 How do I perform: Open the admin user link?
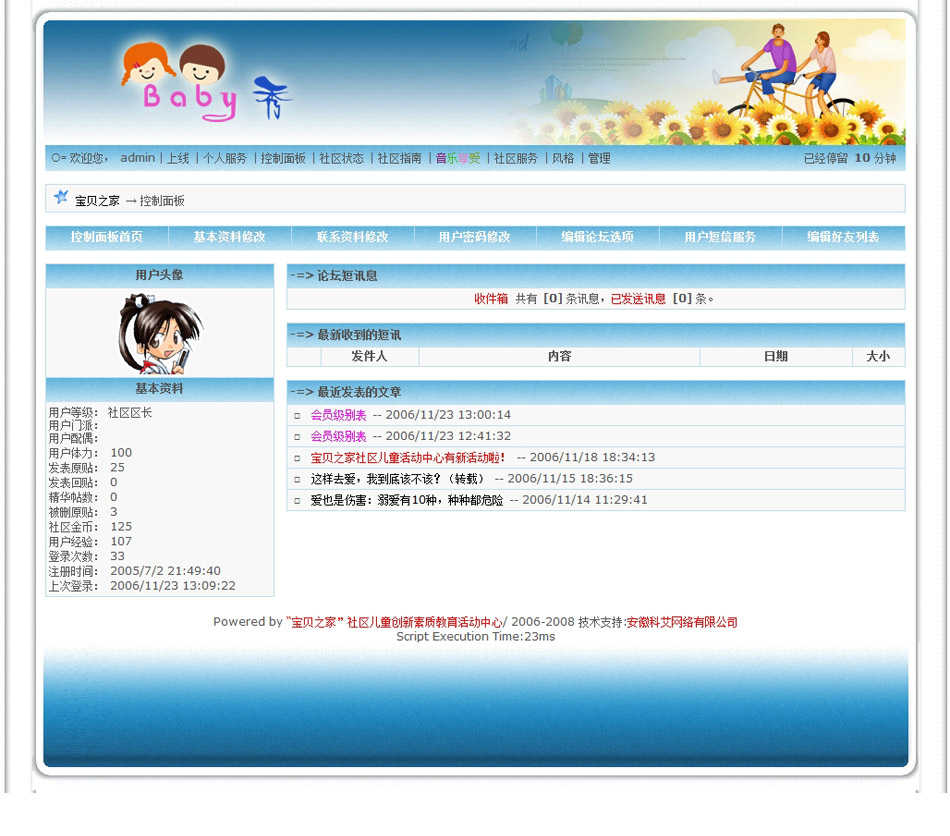click(x=138, y=158)
